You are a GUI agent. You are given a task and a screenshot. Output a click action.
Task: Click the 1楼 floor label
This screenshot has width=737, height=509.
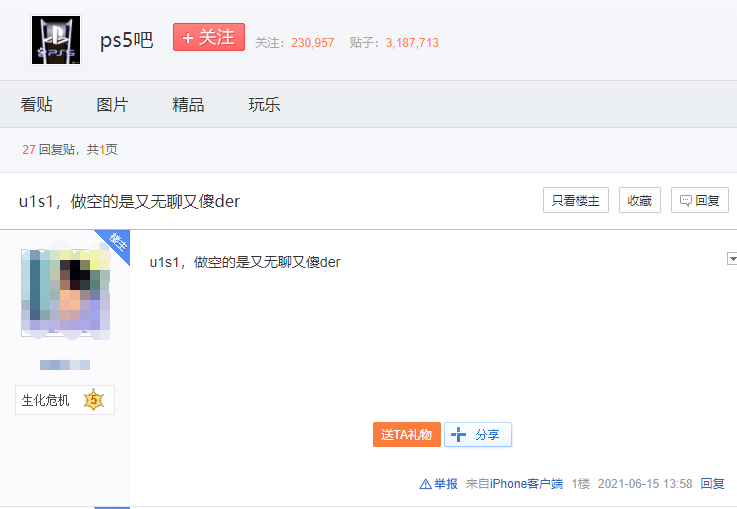coord(580,484)
